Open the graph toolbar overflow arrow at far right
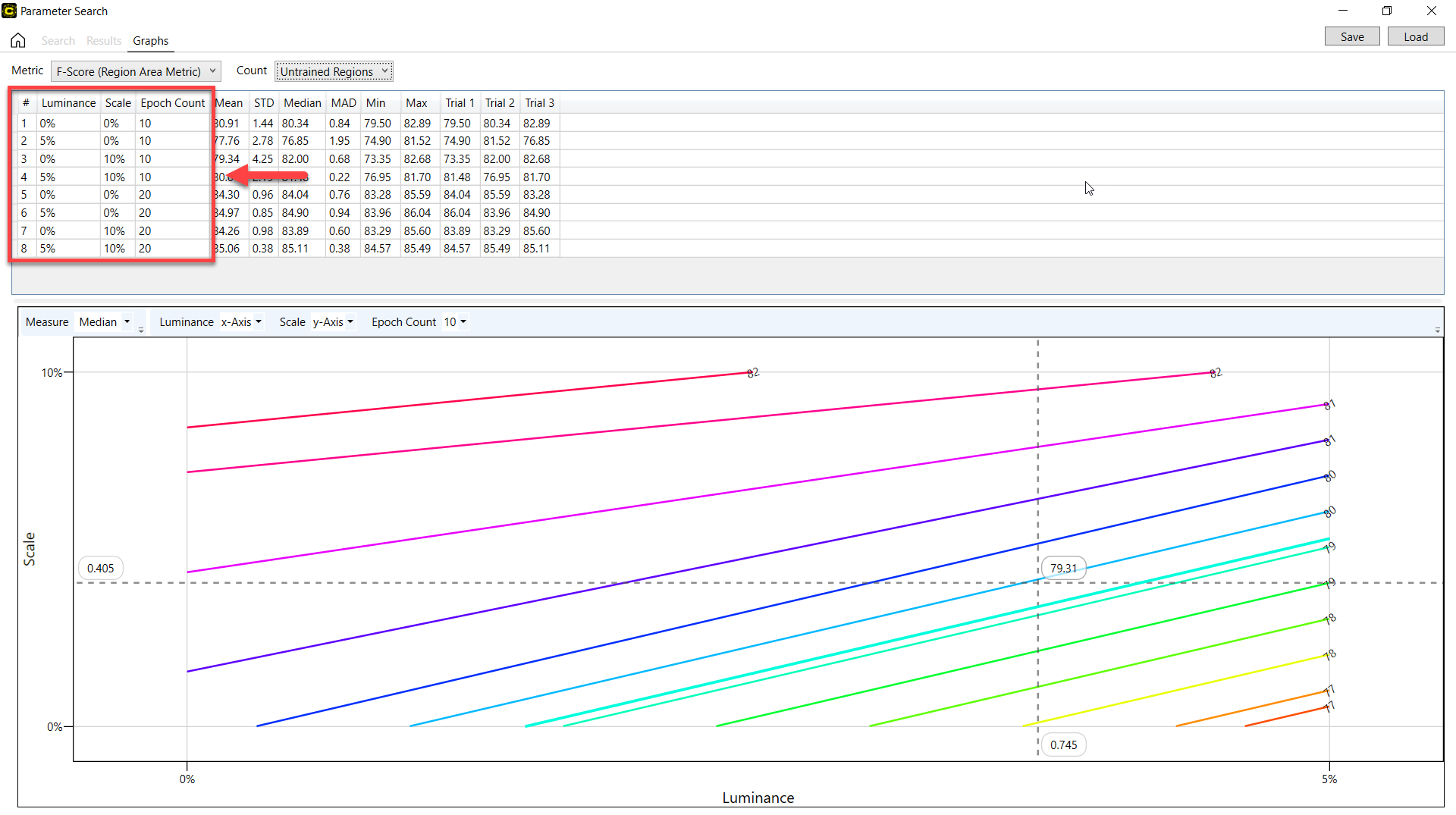1456x815 pixels. coord(1437,331)
